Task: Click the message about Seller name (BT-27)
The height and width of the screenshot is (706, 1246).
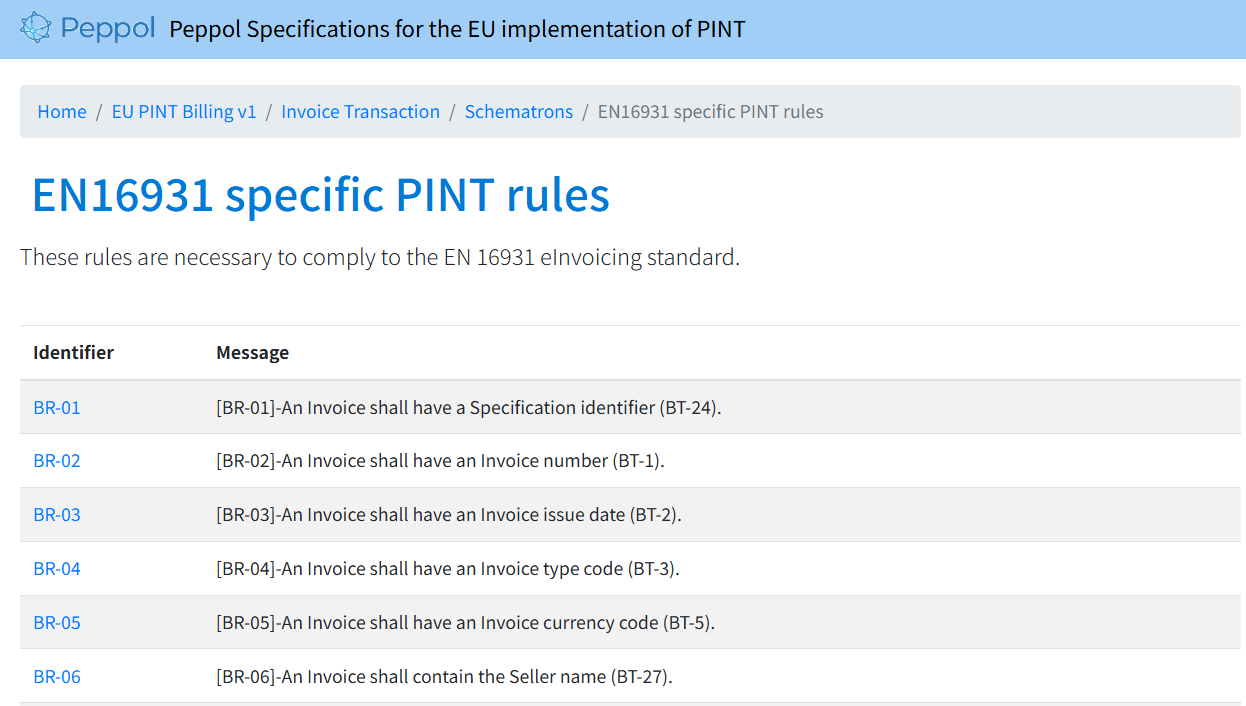Action: [x=445, y=677]
